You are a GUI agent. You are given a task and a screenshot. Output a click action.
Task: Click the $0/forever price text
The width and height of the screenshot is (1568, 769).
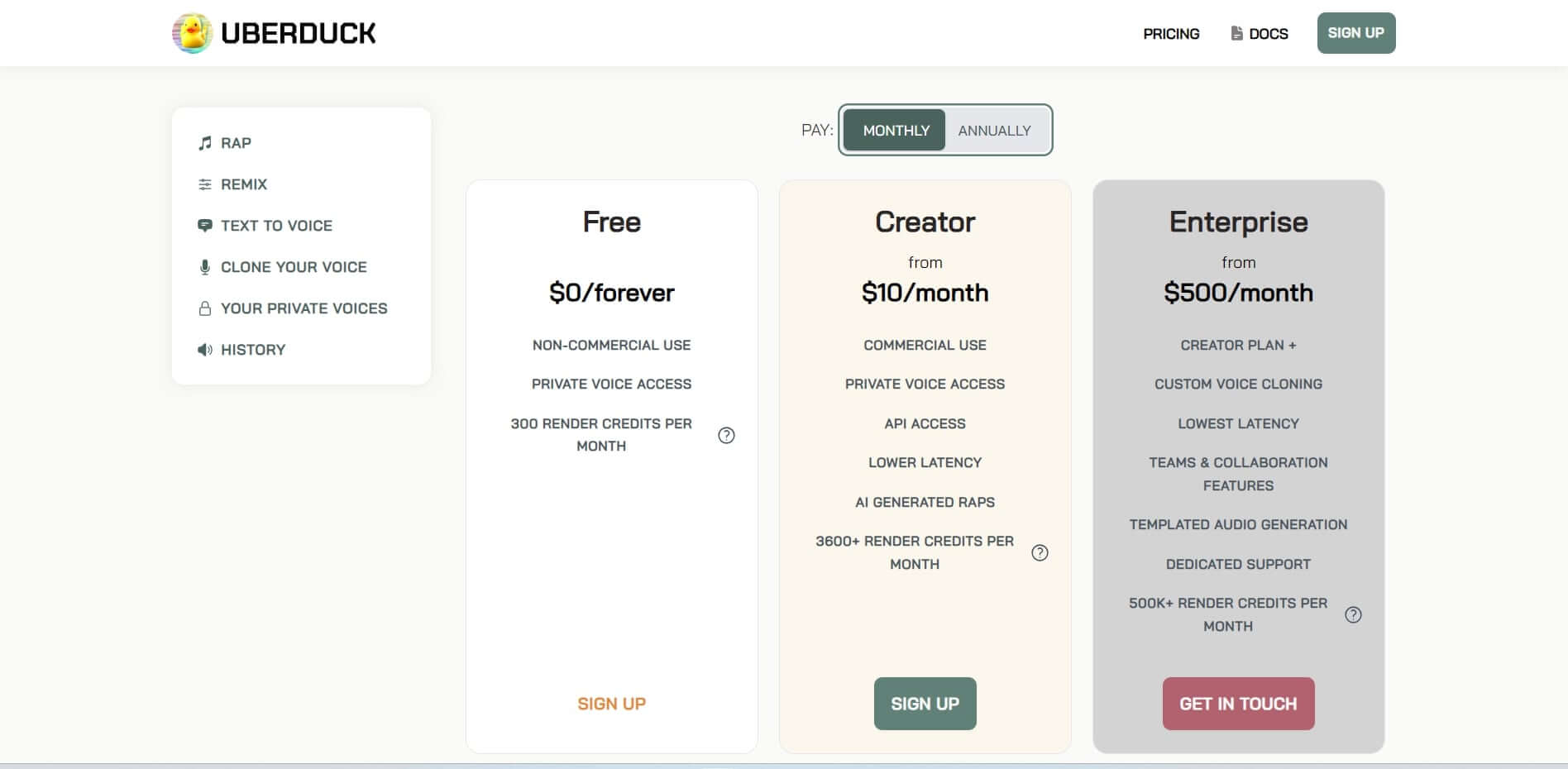coord(611,293)
